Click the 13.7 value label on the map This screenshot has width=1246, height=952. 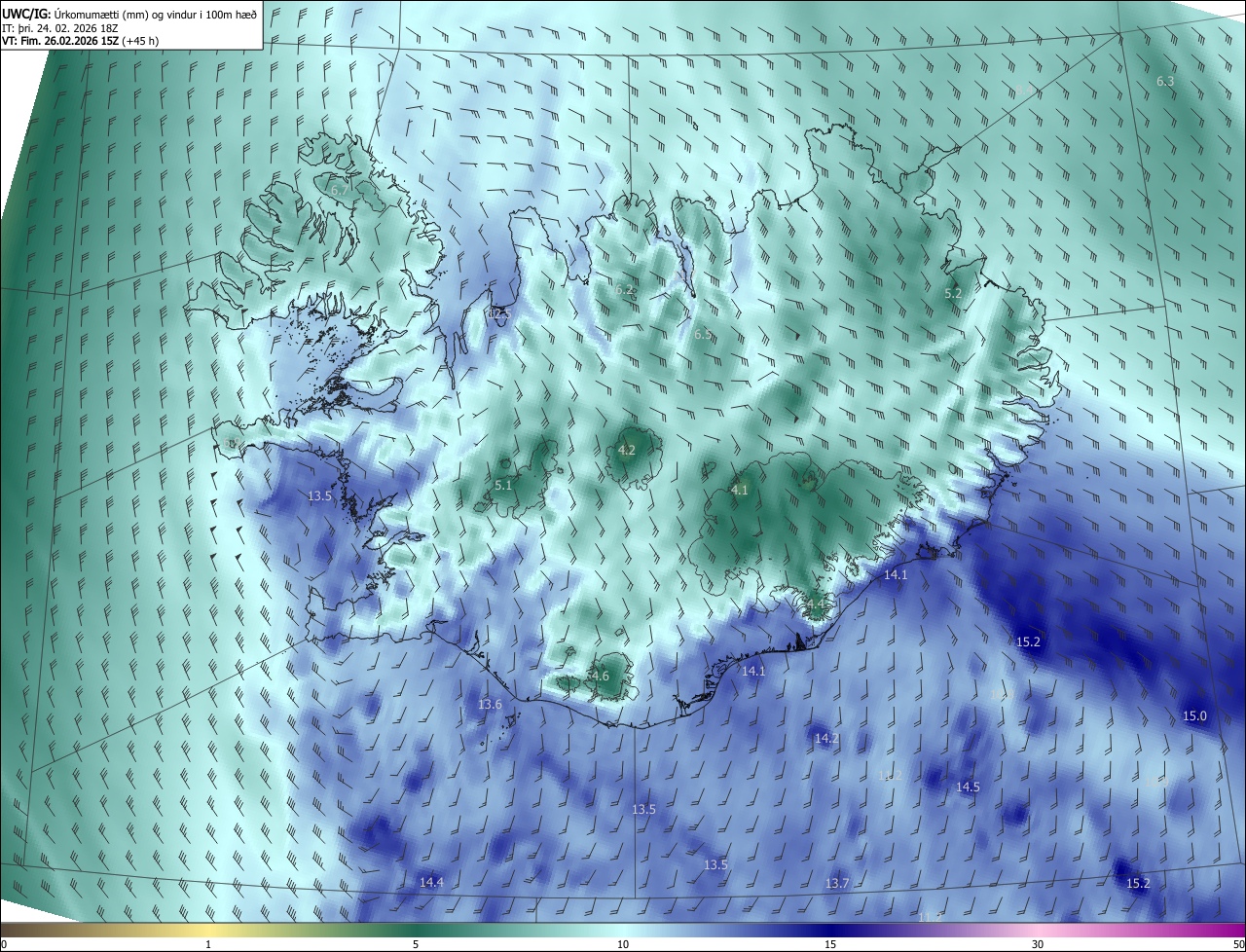(837, 883)
